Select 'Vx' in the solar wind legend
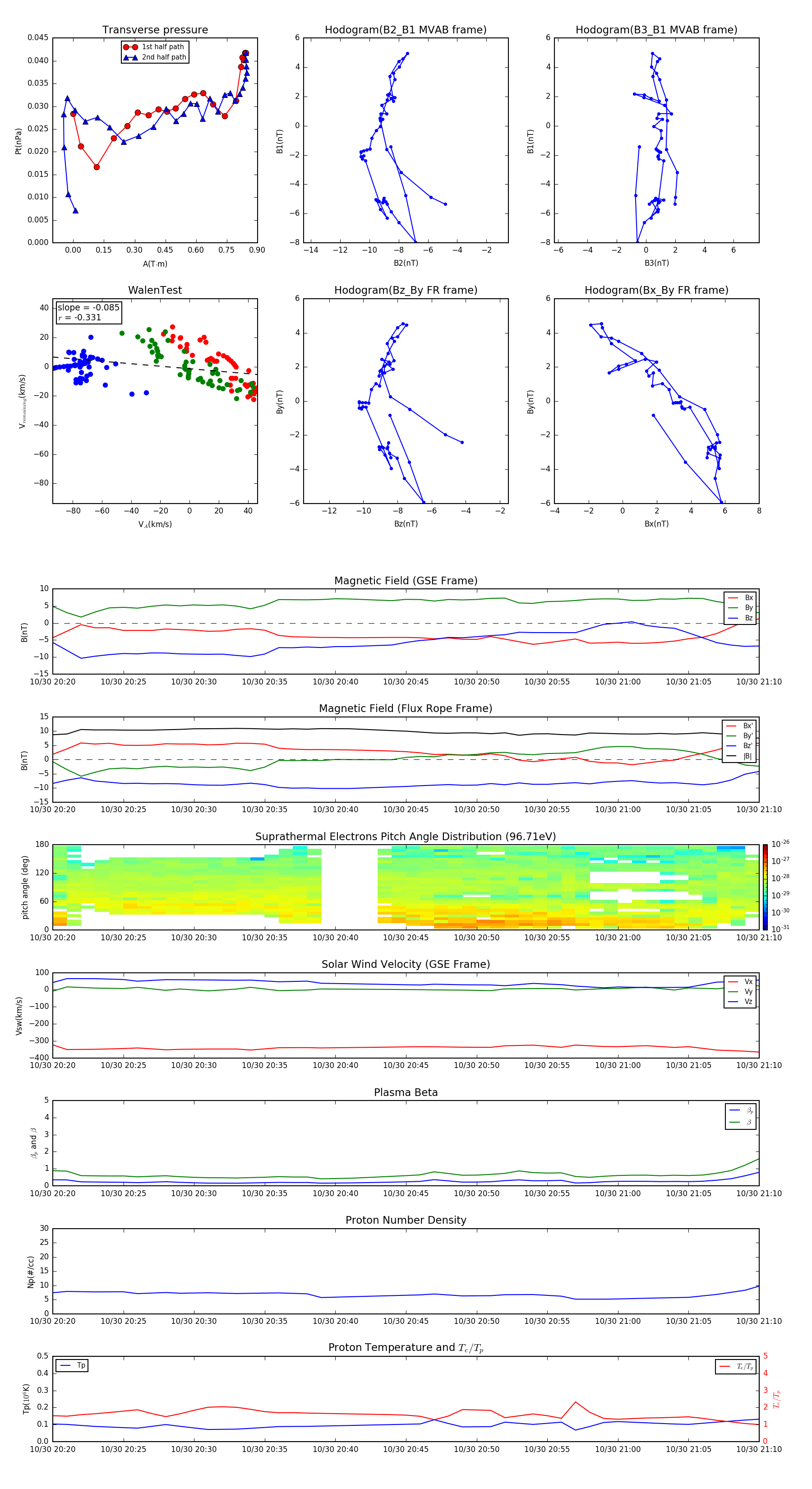 740,981
